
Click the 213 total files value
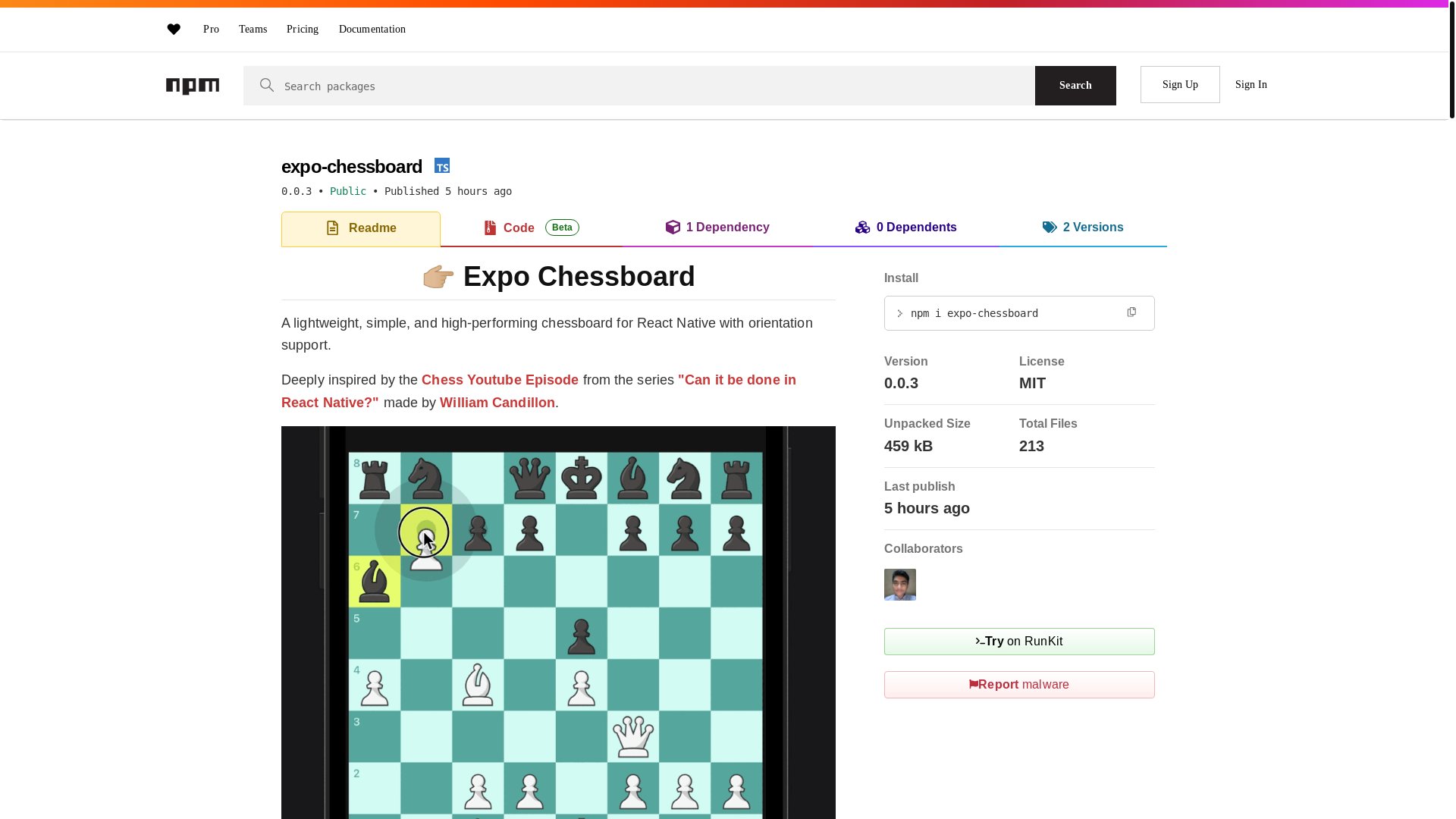pyautogui.click(x=1031, y=446)
